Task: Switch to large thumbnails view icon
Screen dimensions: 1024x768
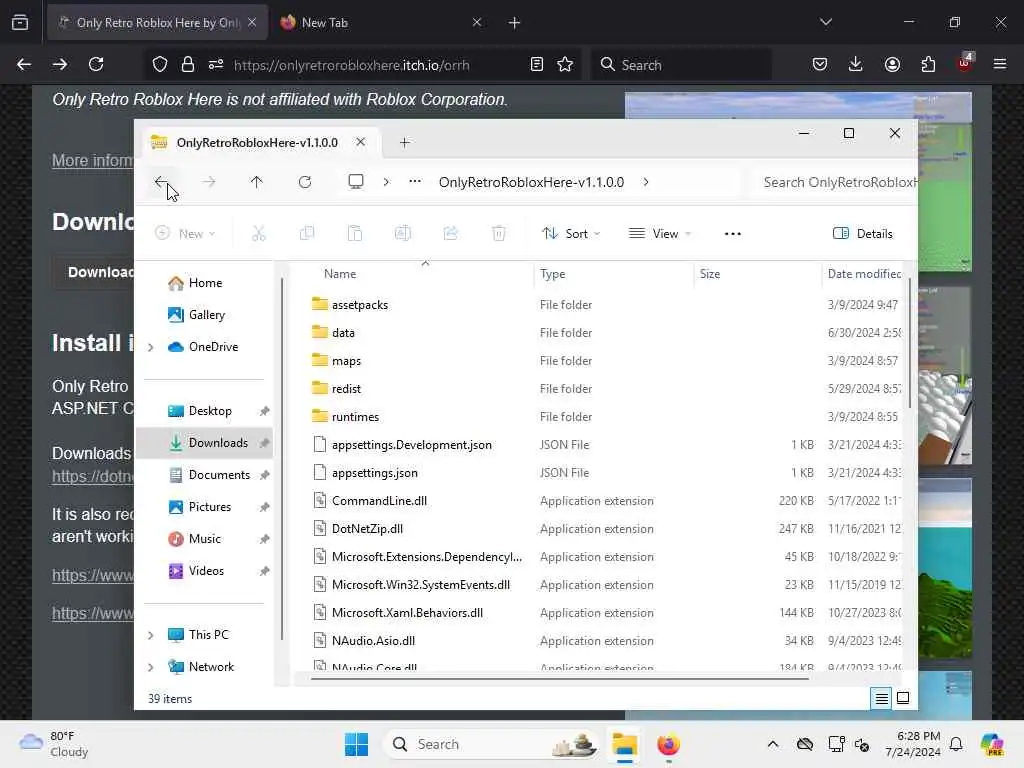Action: pos(903,698)
